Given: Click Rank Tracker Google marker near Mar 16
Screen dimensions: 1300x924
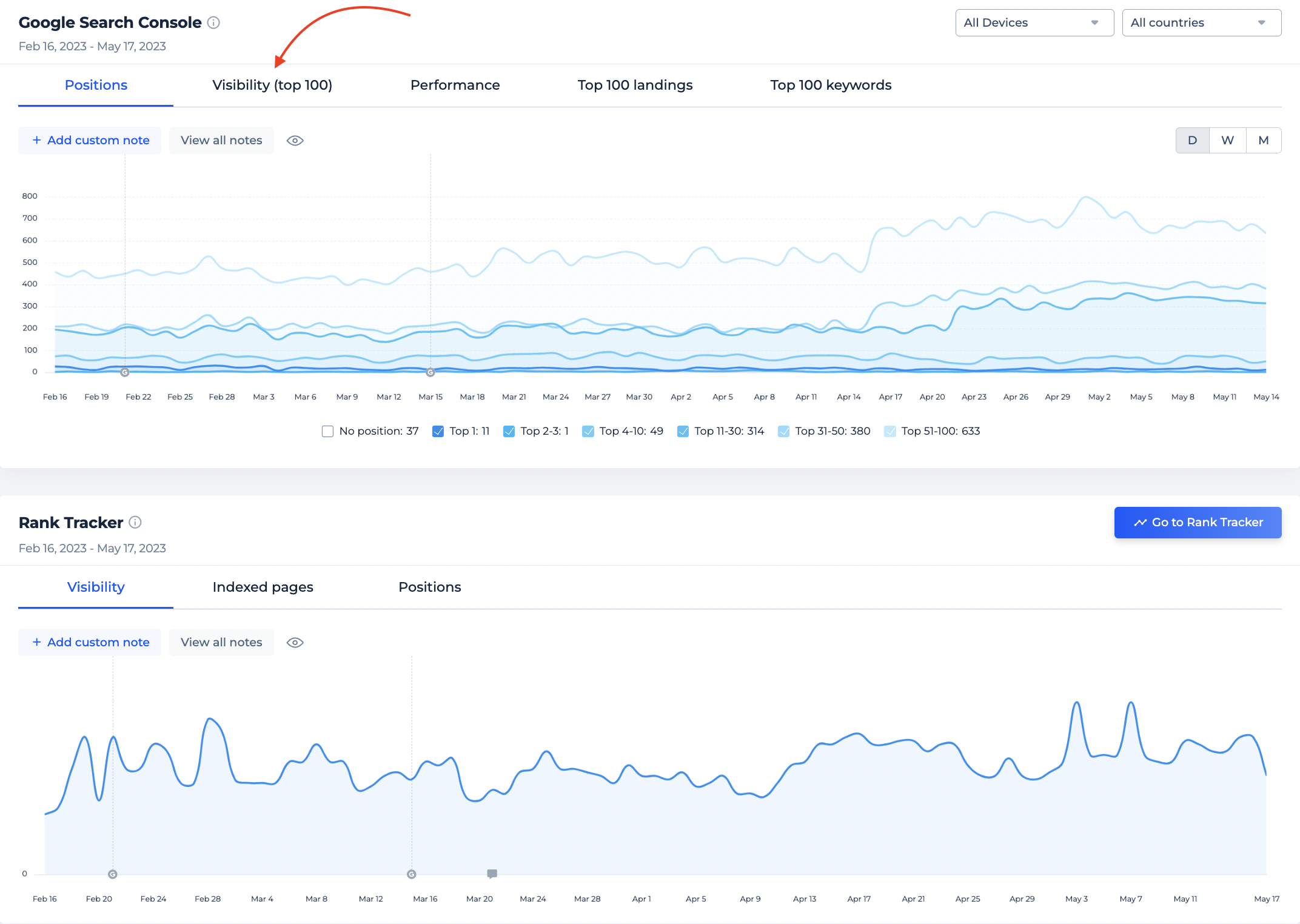Looking at the screenshot, I should click(x=412, y=874).
